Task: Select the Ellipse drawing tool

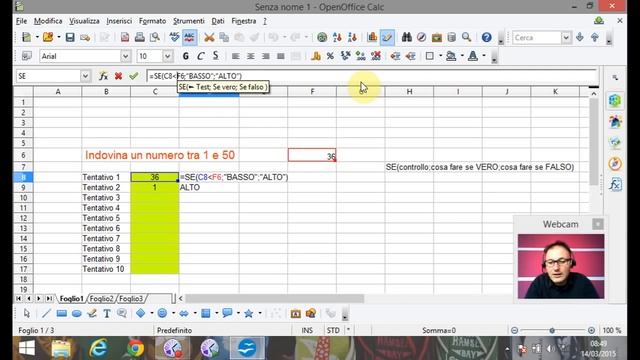Action: (x=77, y=313)
